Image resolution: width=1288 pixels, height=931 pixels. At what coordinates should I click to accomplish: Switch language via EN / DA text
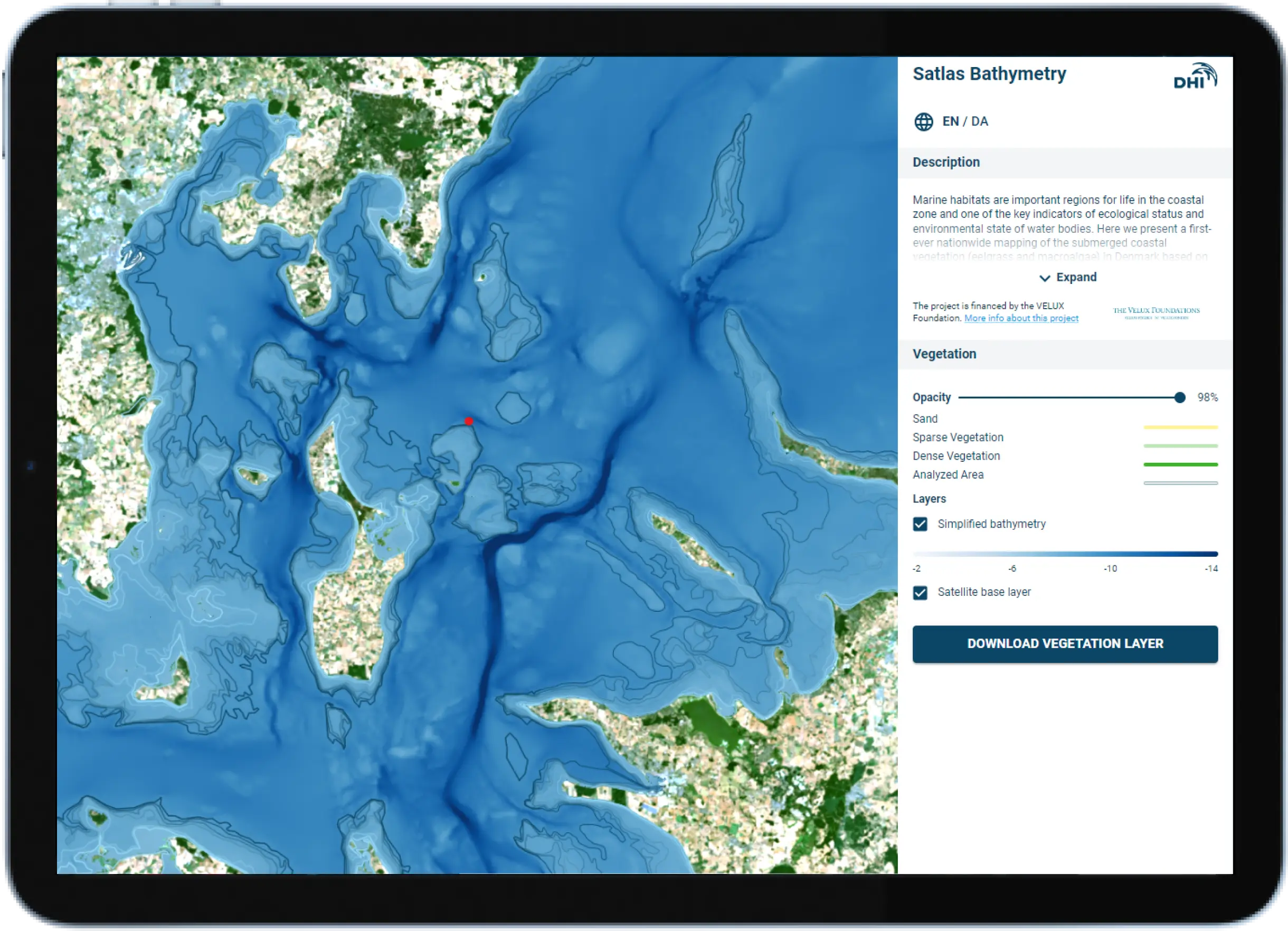[965, 121]
